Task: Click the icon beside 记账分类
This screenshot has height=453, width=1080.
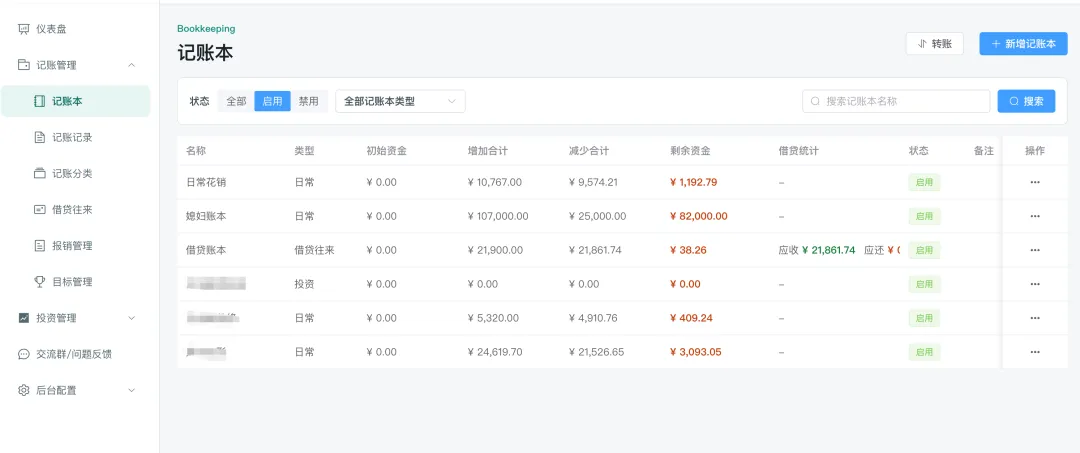Action: pyautogui.click(x=40, y=173)
